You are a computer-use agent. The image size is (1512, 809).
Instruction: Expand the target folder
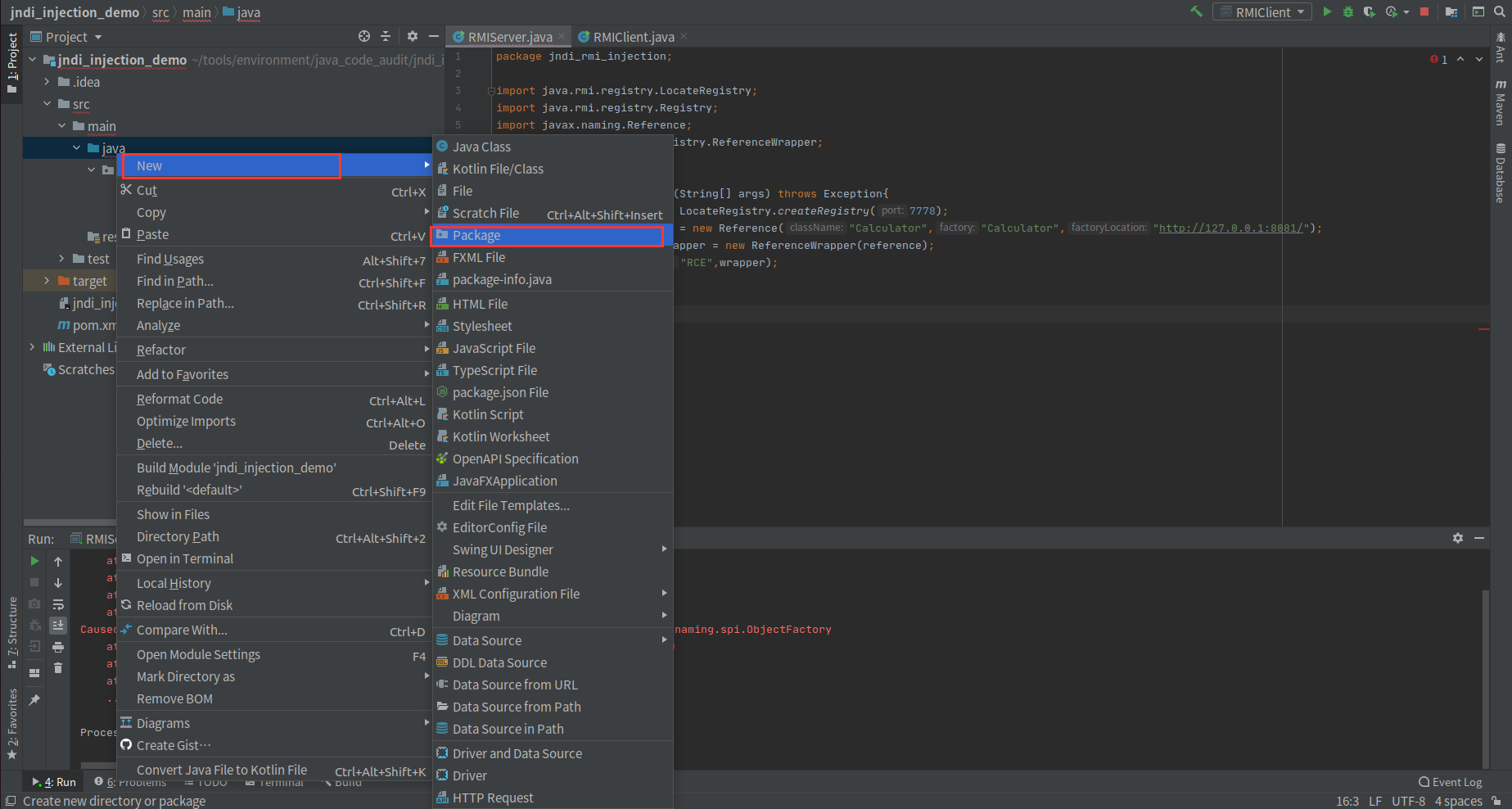coord(47,280)
